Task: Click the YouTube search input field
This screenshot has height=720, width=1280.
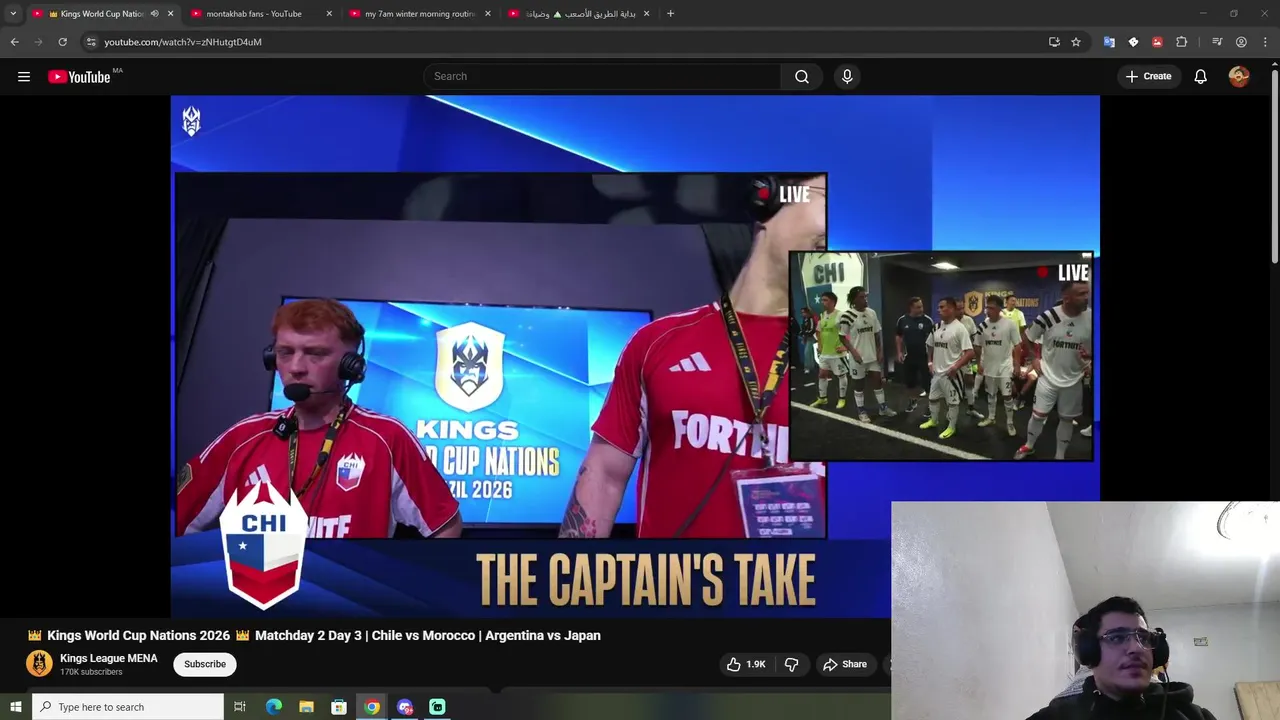Action: pos(603,76)
